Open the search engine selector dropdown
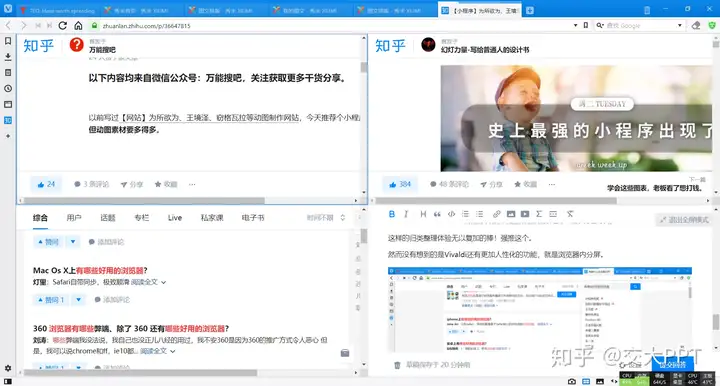 pyautogui.click(x=600, y=26)
